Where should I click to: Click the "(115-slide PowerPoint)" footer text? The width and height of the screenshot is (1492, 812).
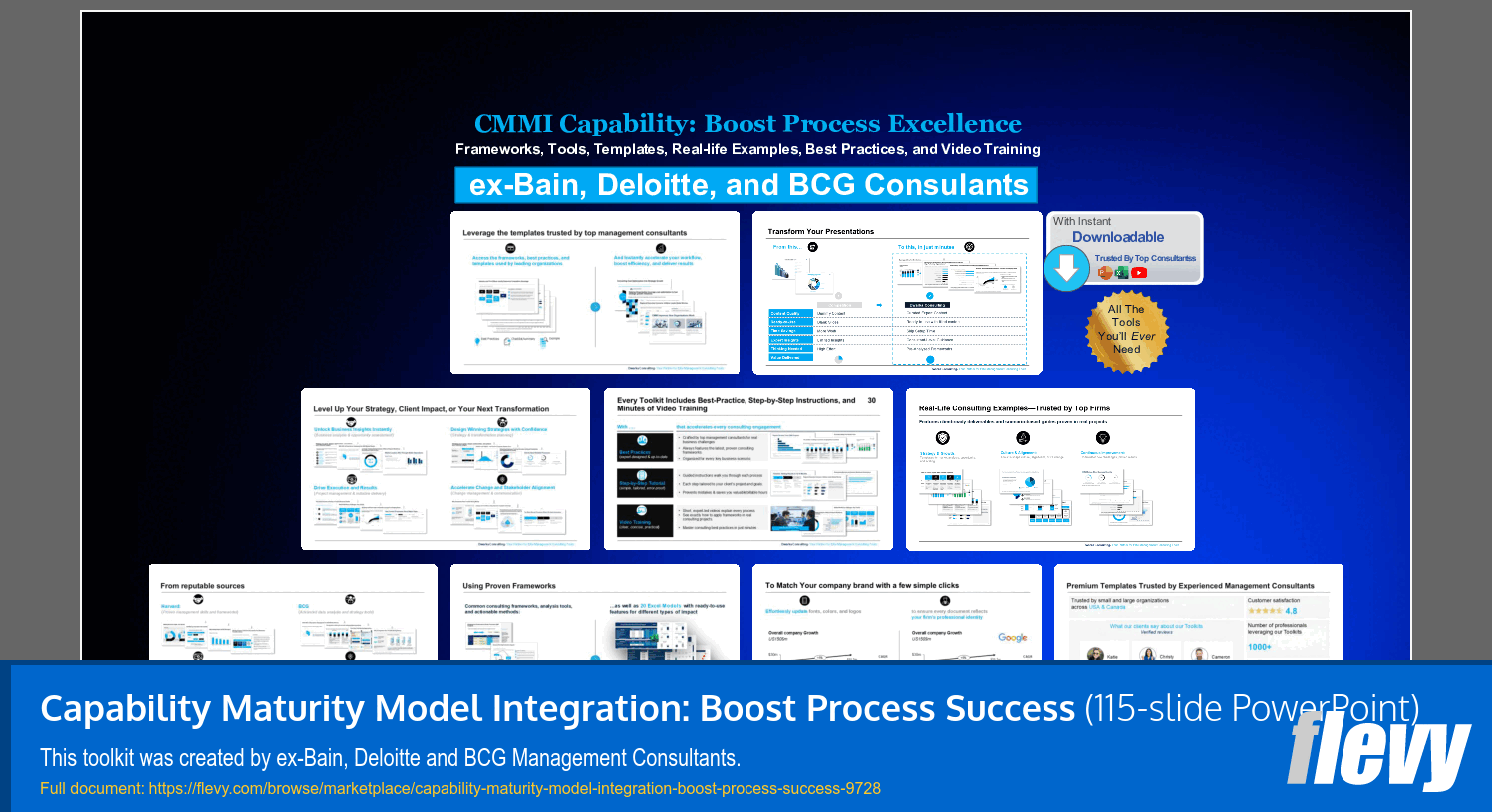coord(1252,708)
